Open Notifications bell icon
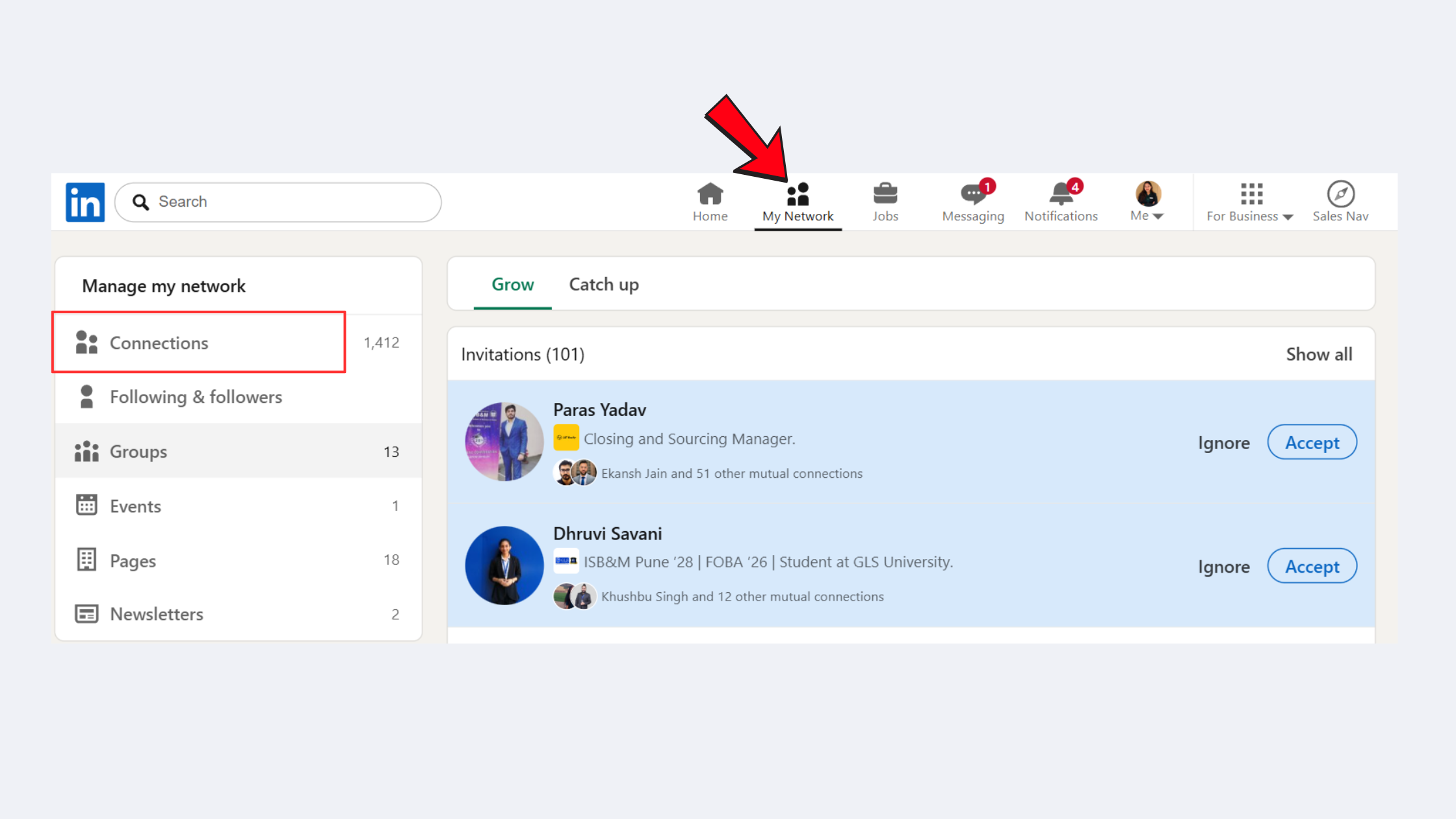This screenshot has width=1456, height=819. 1061,194
